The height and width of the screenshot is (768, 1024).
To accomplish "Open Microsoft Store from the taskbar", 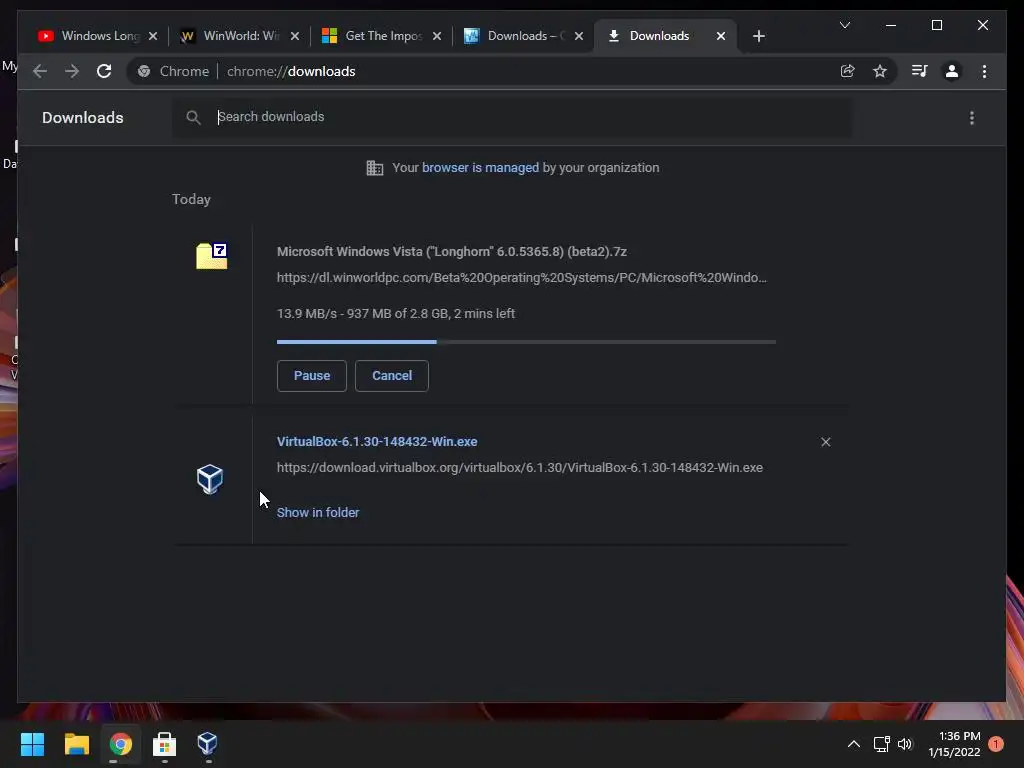I will tap(164, 744).
